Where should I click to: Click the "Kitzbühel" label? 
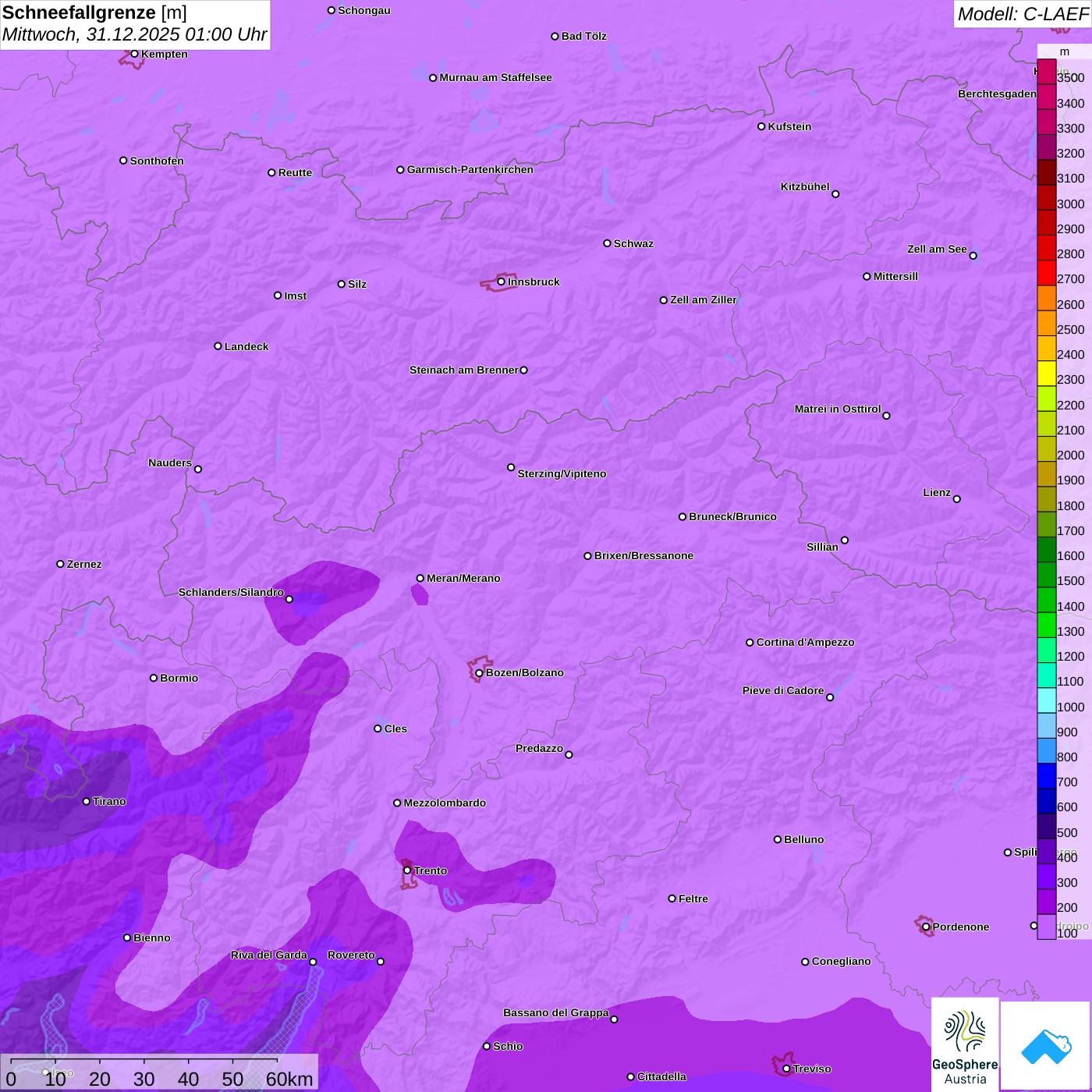[805, 186]
